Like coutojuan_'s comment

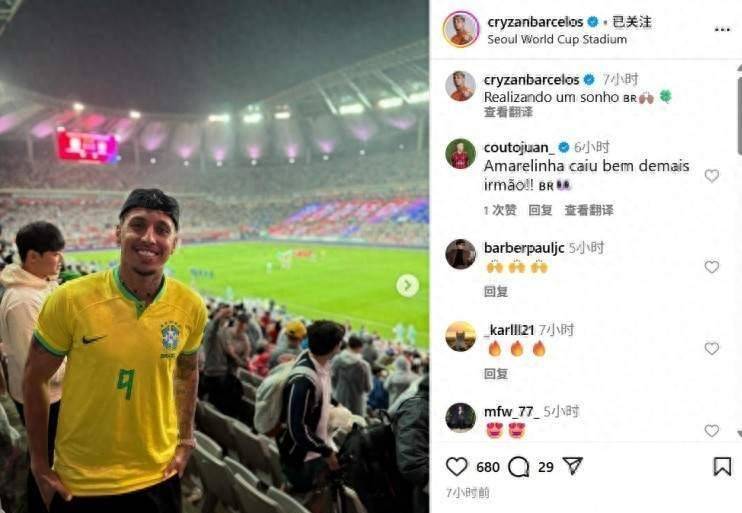712,176
